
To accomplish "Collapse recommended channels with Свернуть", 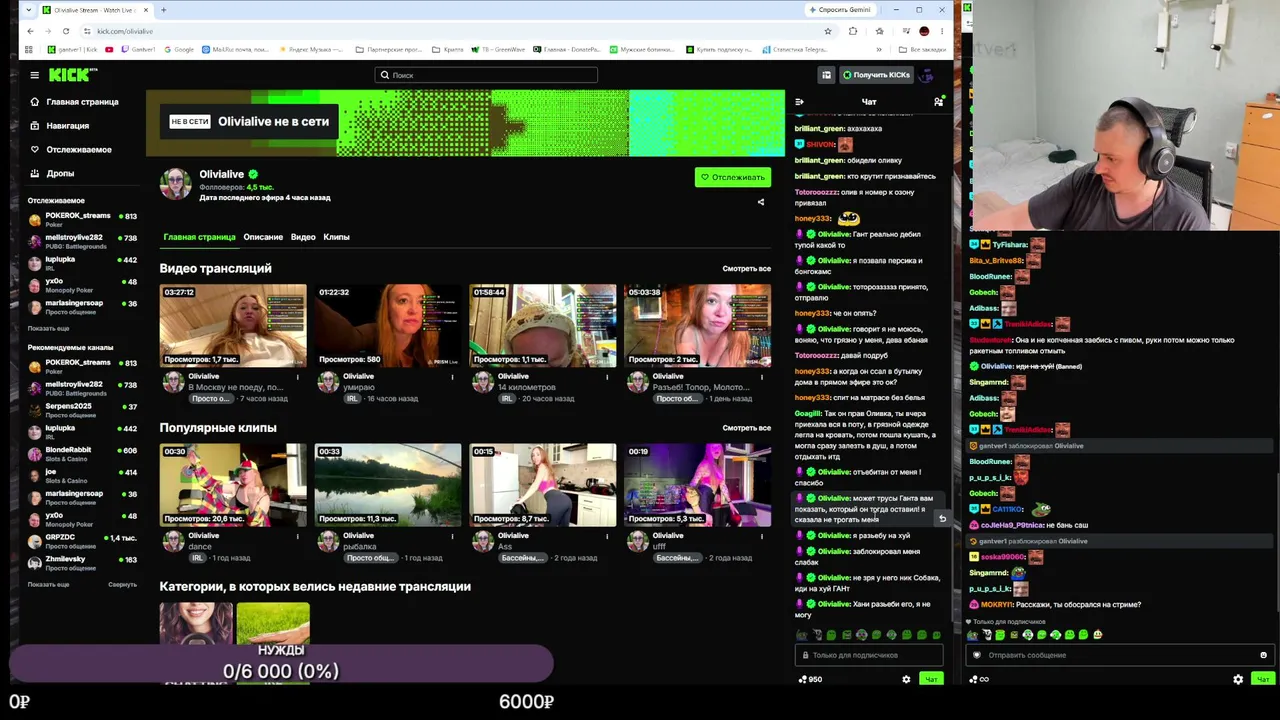I will pyautogui.click(x=122, y=584).
